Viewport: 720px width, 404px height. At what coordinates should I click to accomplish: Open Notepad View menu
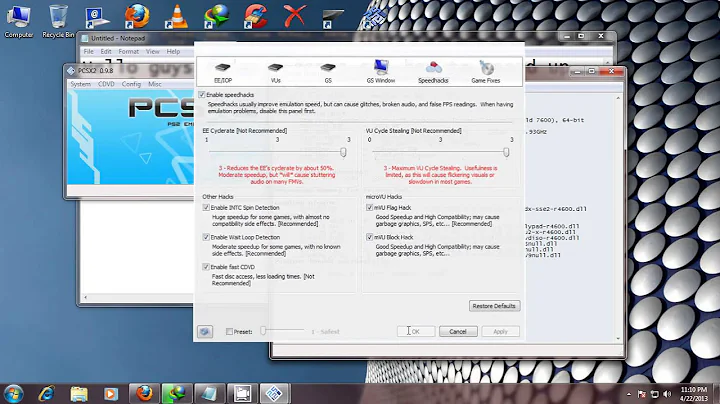click(152, 51)
